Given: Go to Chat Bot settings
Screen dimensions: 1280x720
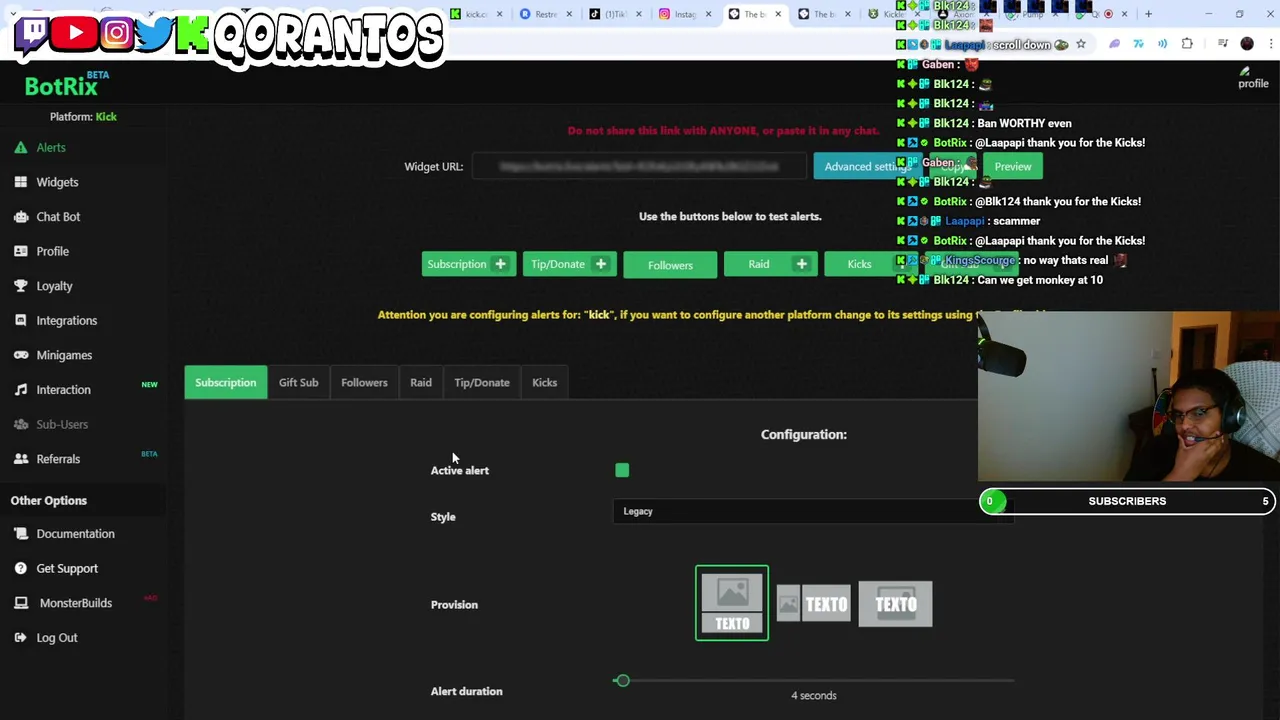Looking at the screenshot, I should pyautogui.click(x=58, y=216).
